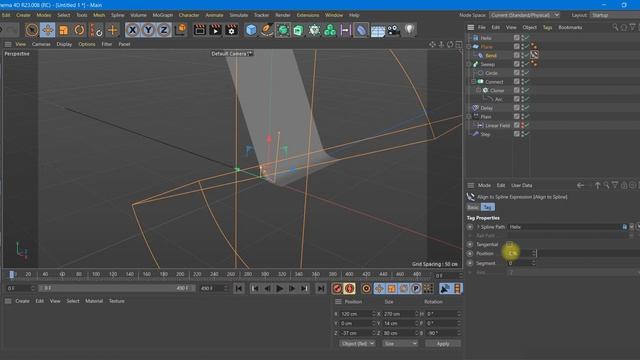The width and height of the screenshot is (640, 360).
Task: Select Helix object in Object Manager
Action: [x=486, y=38]
